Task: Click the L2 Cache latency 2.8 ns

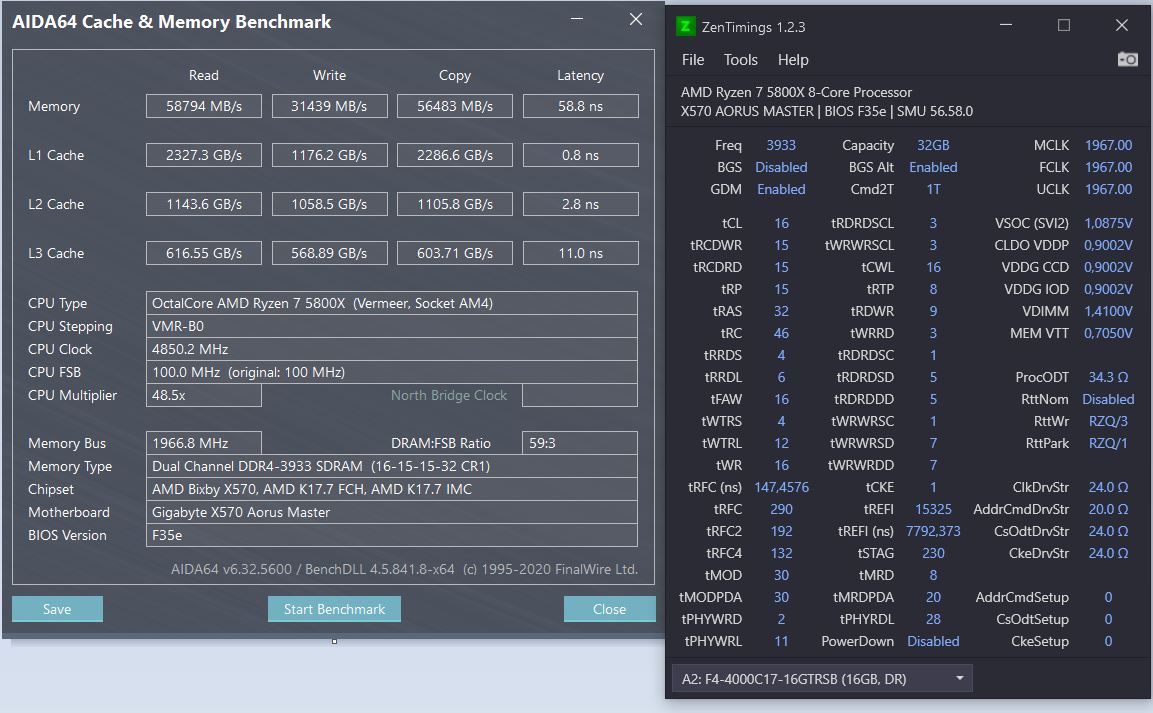Action: pyautogui.click(x=580, y=204)
